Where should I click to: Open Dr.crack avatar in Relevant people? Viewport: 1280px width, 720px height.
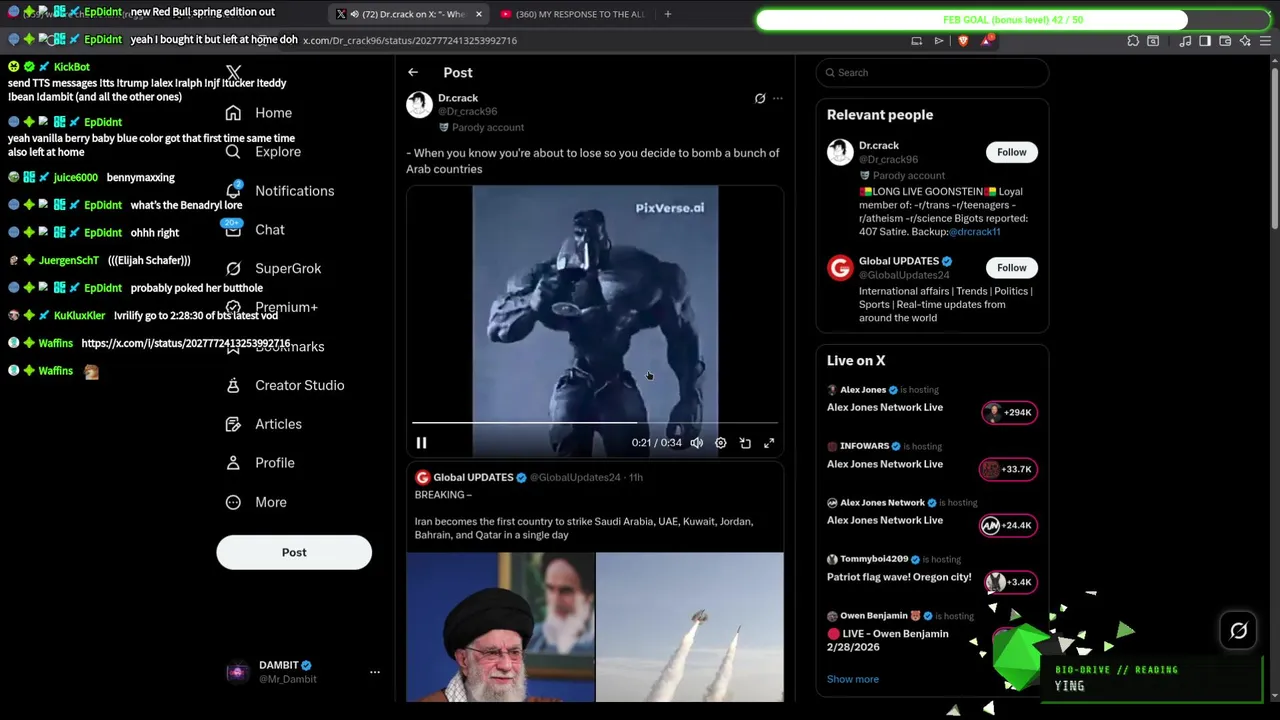pos(840,152)
